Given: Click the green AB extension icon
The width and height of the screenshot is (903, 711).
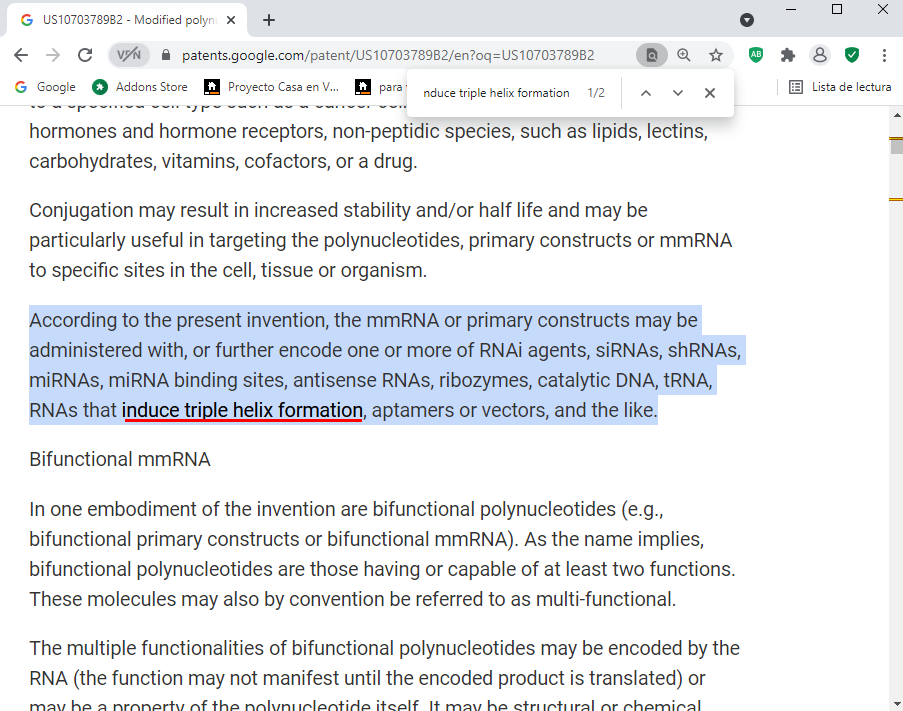Looking at the screenshot, I should (x=756, y=55).
